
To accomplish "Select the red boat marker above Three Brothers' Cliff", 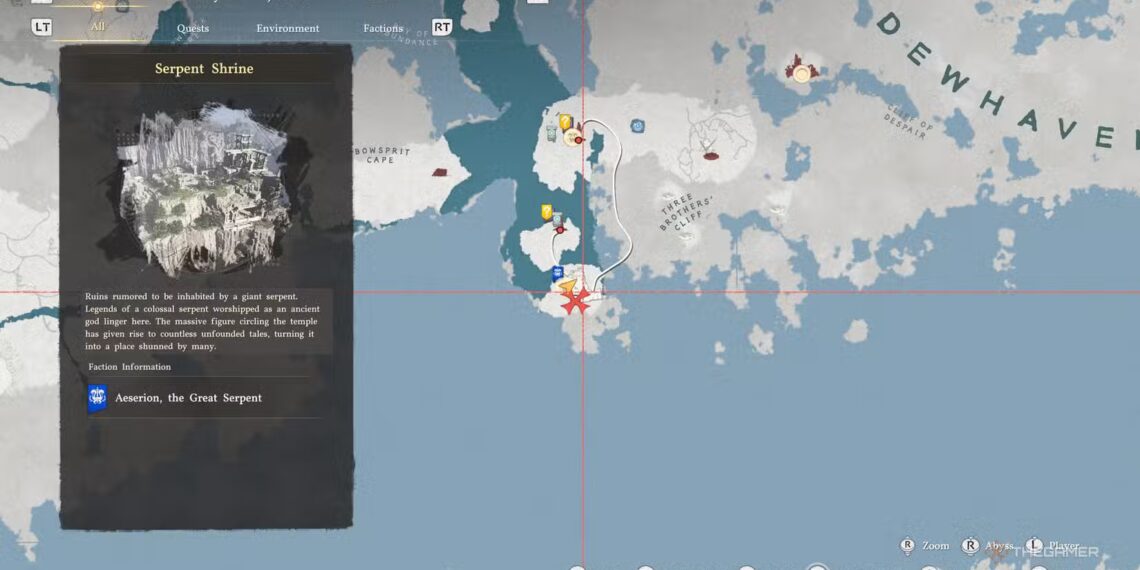I will (x=711, y=155).
